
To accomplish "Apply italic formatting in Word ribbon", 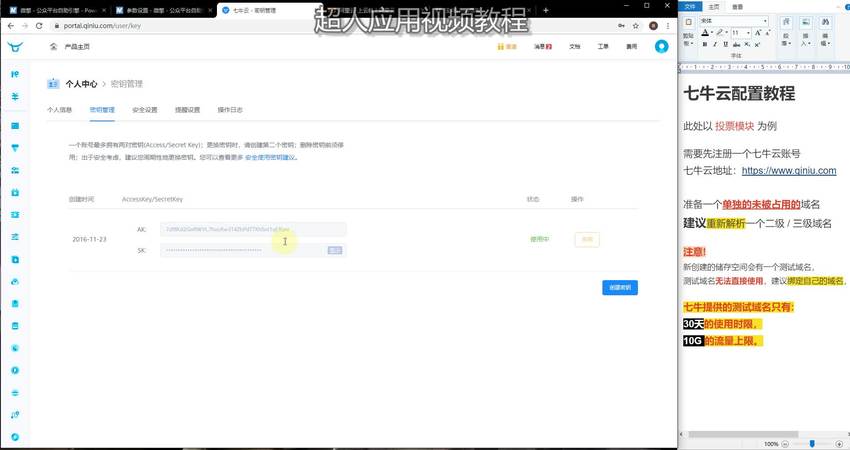I will 715,44.
